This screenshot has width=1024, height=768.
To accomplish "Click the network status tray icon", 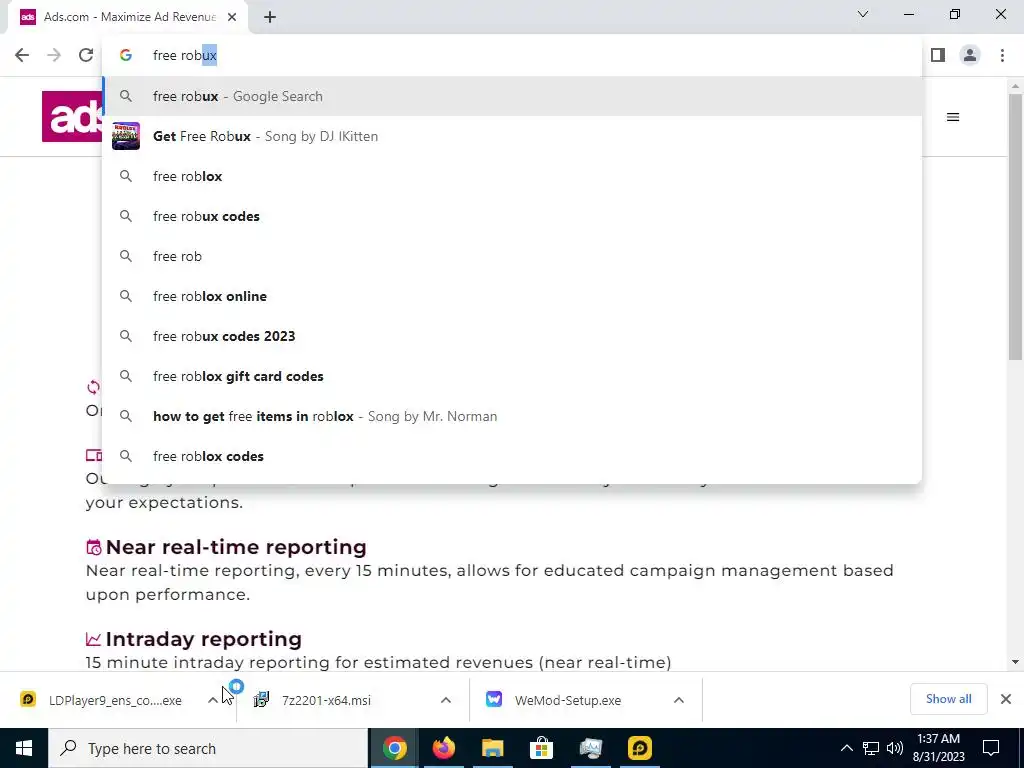I will click(x=871, y=748).
